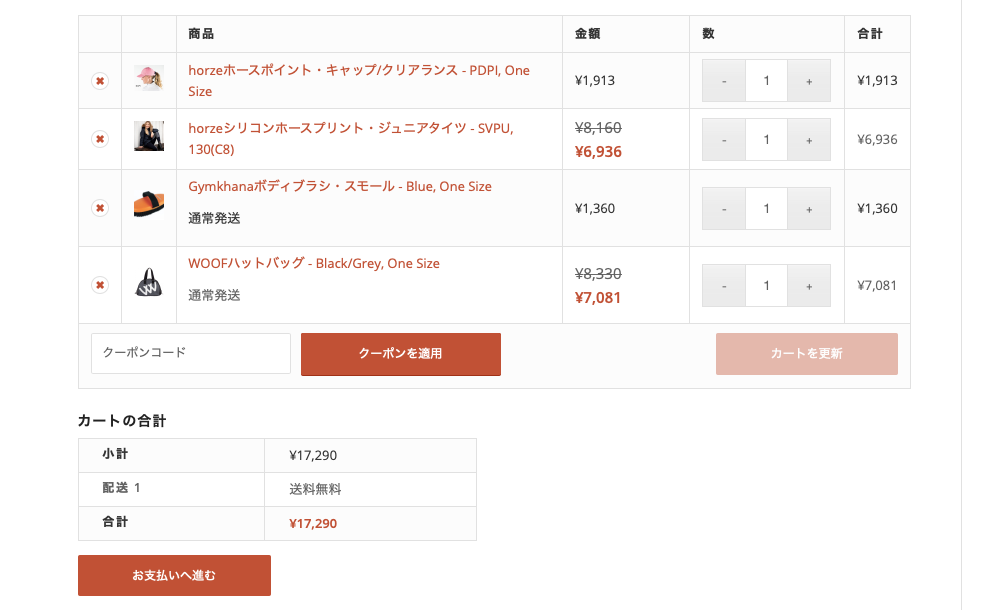Increase quantity of the horze cap
This screenshot has width=993, height=610.
(x=809, y=81)
